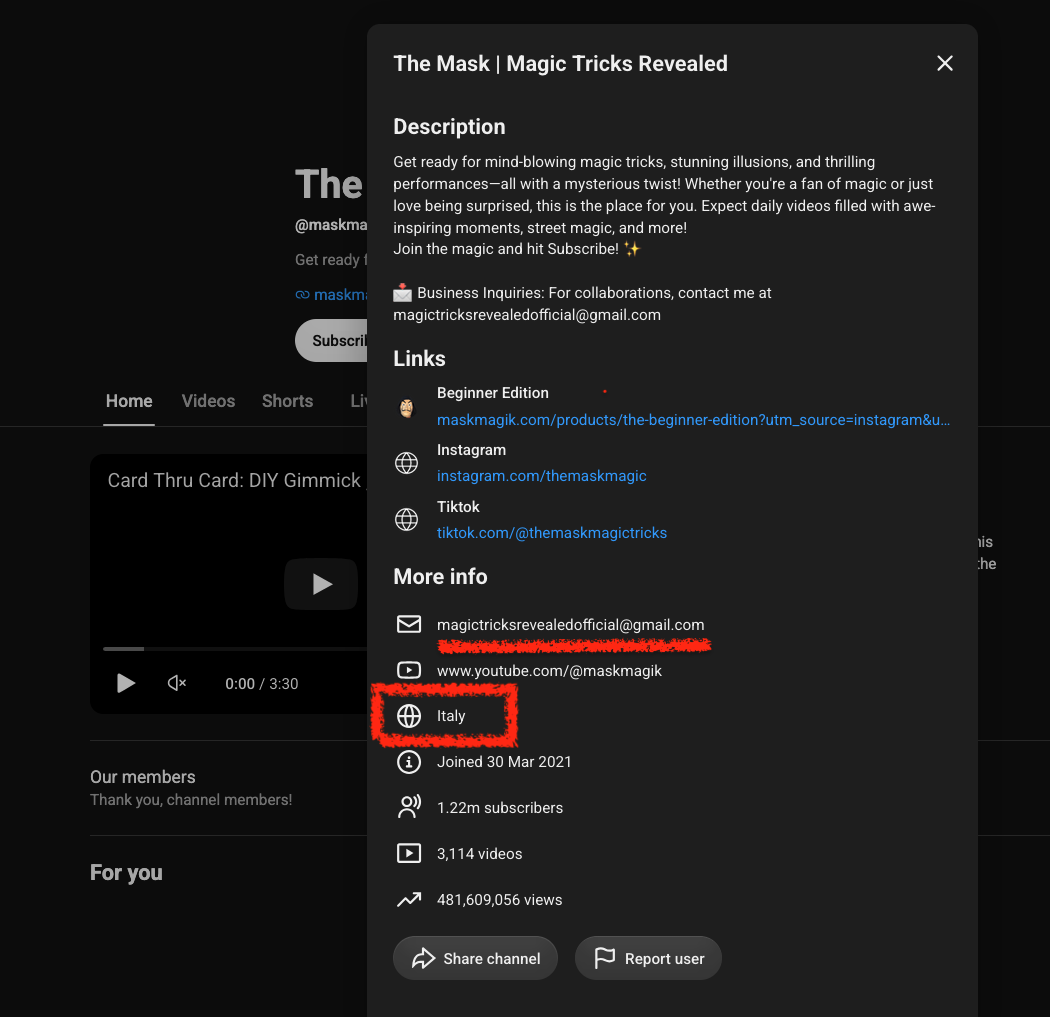Select the Joined 30 Mar 2021 text
The image size is (1050, 1017).
[504, 762]
